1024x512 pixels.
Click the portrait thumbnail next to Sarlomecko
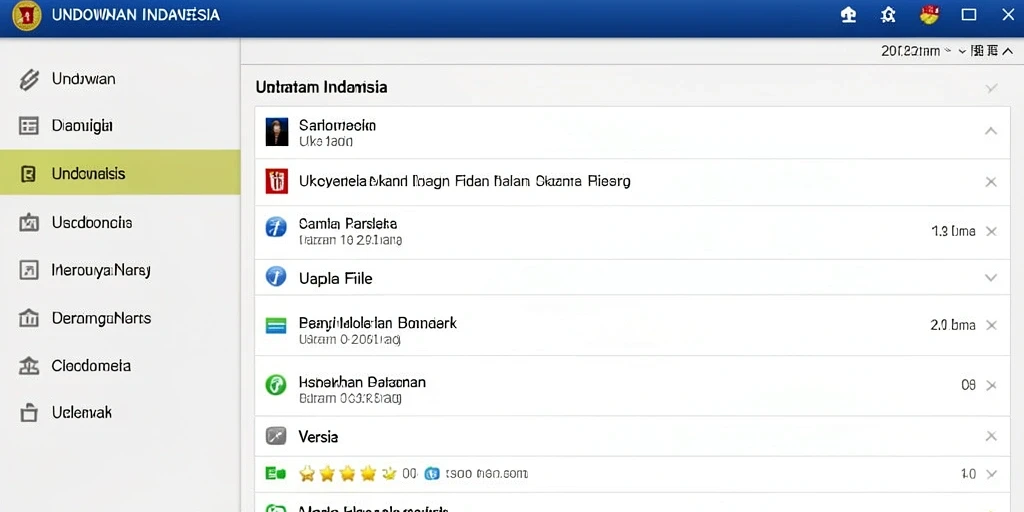pos(277,132)
